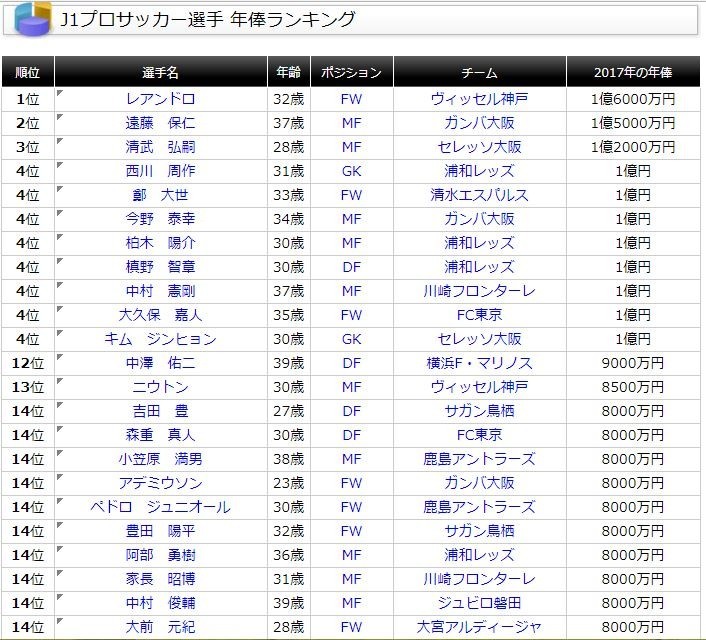This screenshot has width=706, height=640.
Task: Click the 2017年の年俸 column header
Action: click(x=633, y=72)
